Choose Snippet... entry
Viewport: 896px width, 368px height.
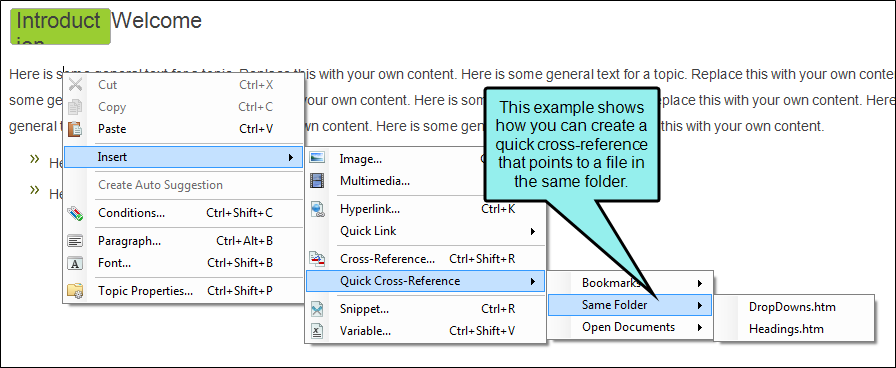tap(425, 309)
